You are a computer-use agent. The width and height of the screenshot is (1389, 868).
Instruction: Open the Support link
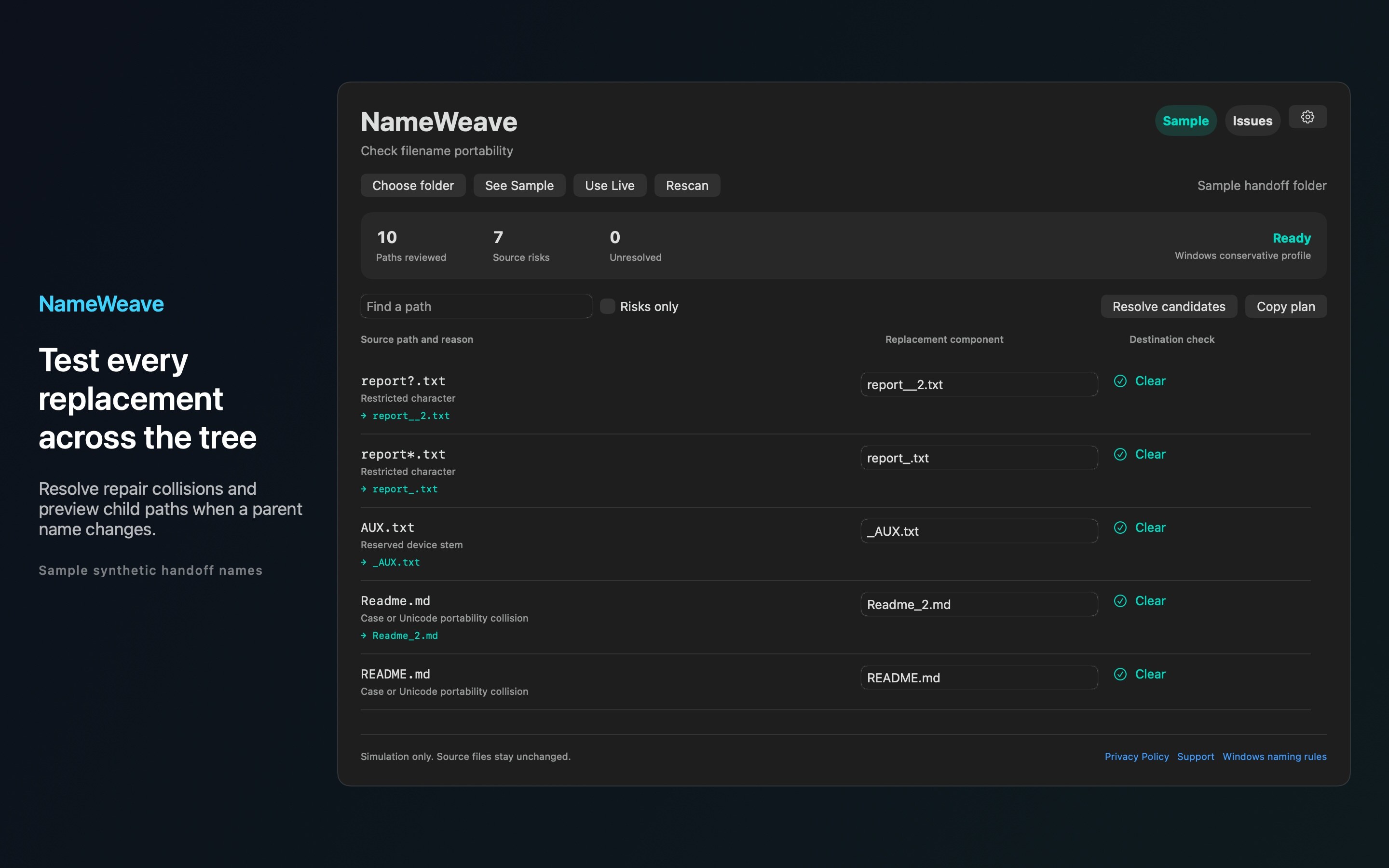click(1196, 757)
